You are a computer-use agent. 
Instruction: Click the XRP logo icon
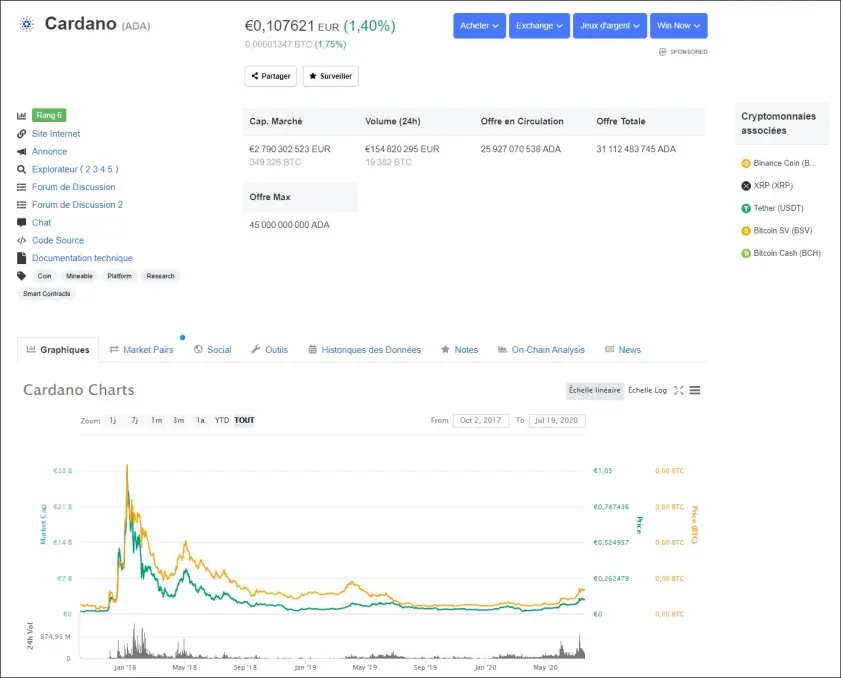click(746, 186)
